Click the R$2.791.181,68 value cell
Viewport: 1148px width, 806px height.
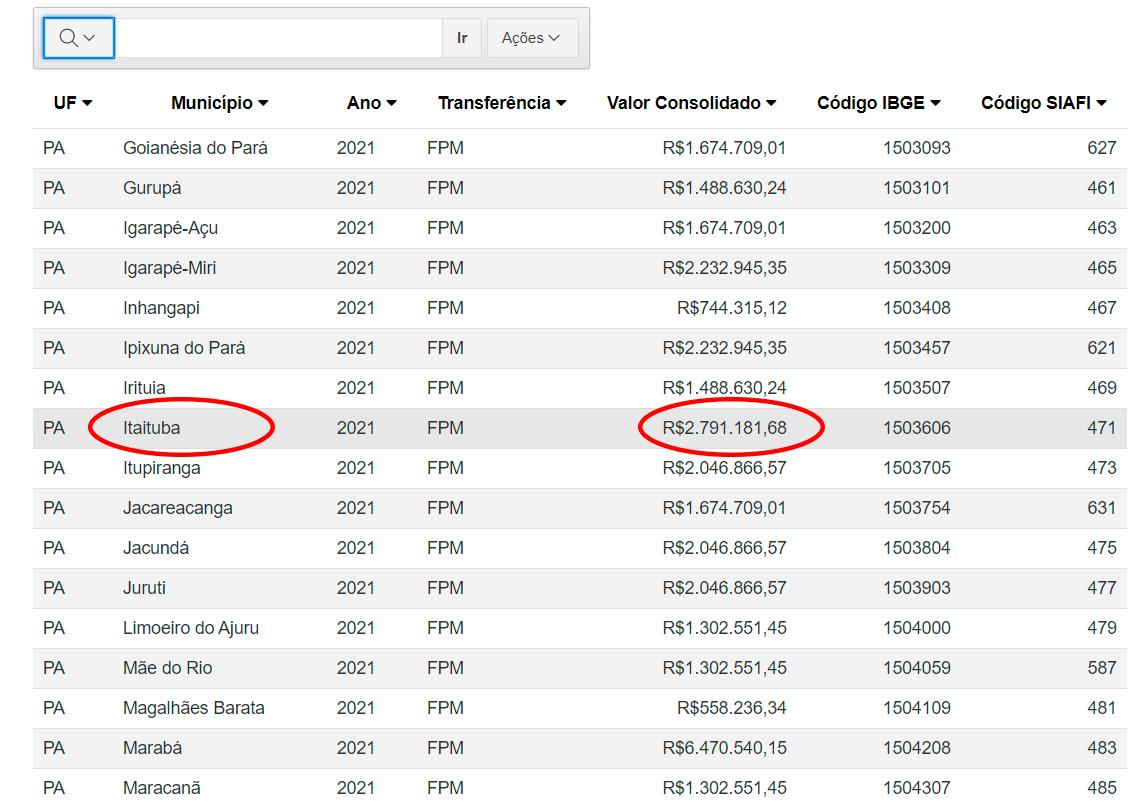(x=724, y=428)
